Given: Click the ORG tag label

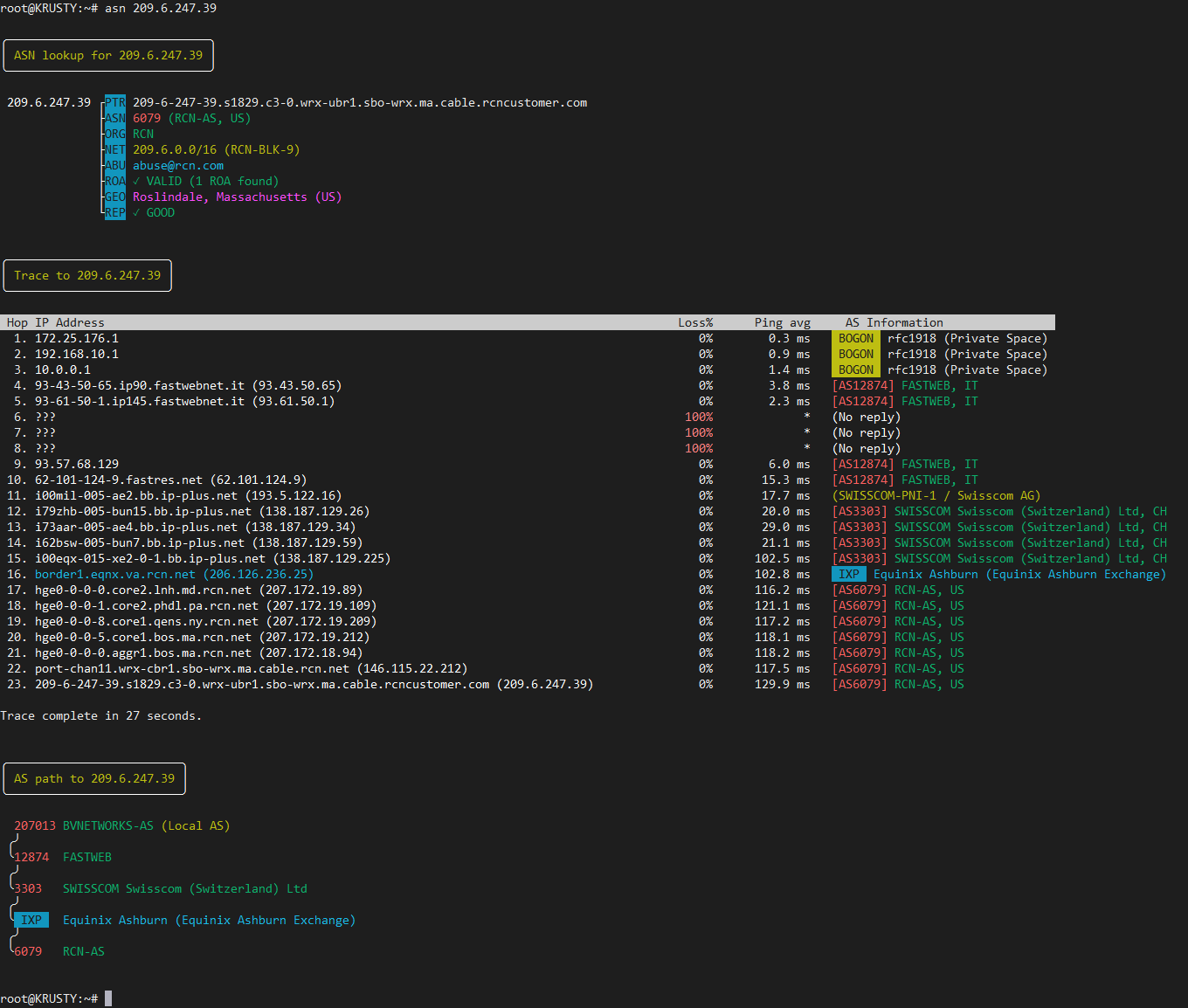Looking at the screenshot, I should pos(115,134).
